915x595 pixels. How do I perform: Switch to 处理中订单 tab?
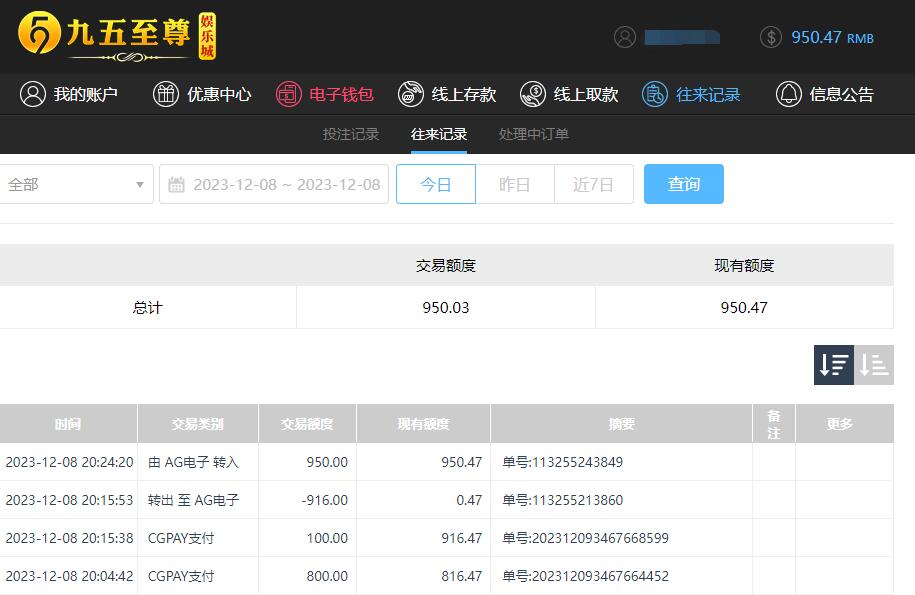(x=533, y=134)
